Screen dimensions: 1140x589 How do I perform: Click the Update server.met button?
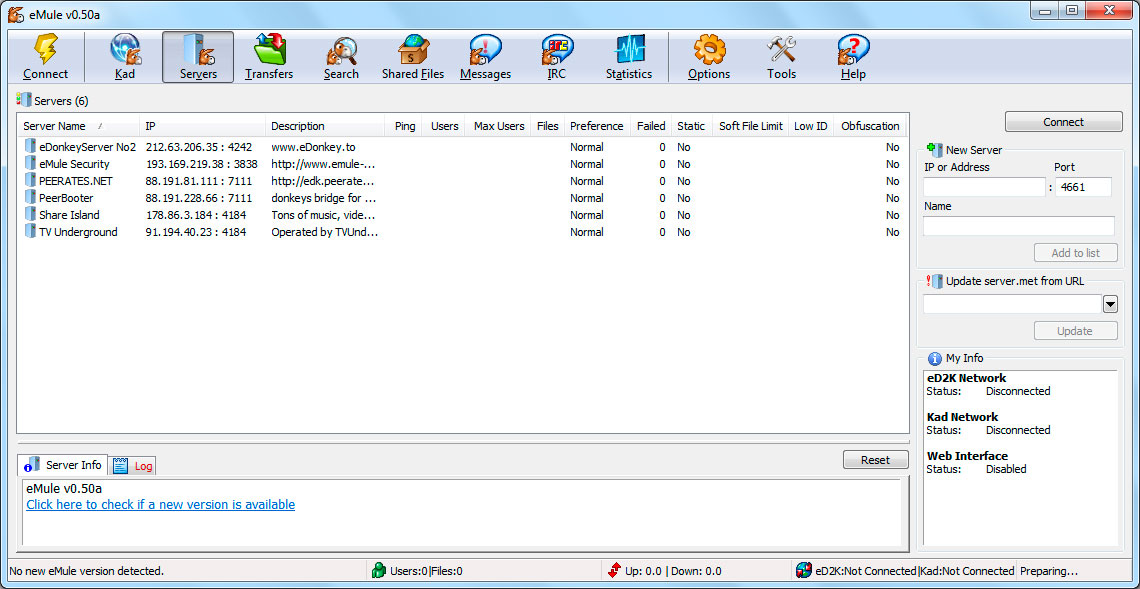click(1075, 331)
